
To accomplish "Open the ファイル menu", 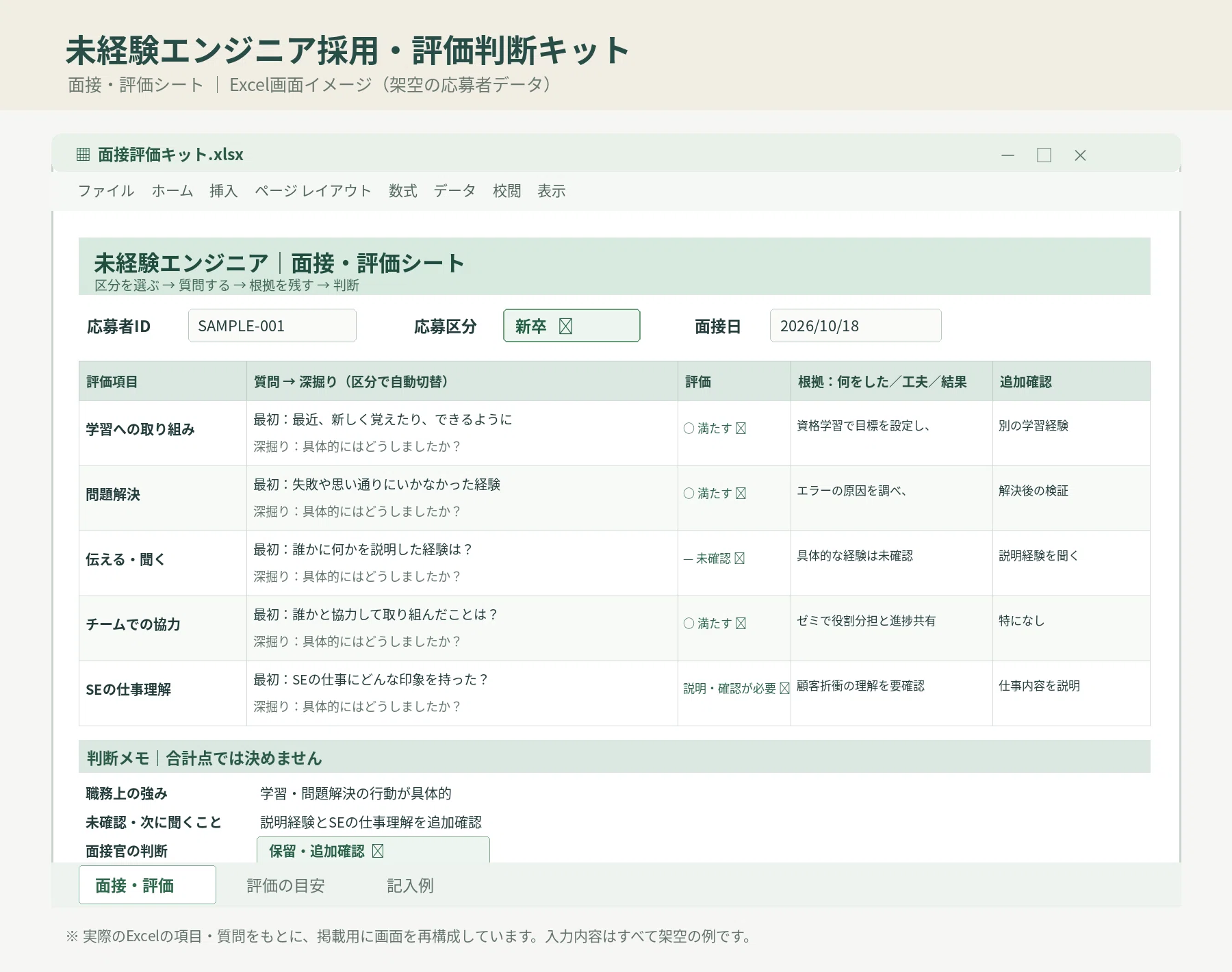I will (106, 191).
